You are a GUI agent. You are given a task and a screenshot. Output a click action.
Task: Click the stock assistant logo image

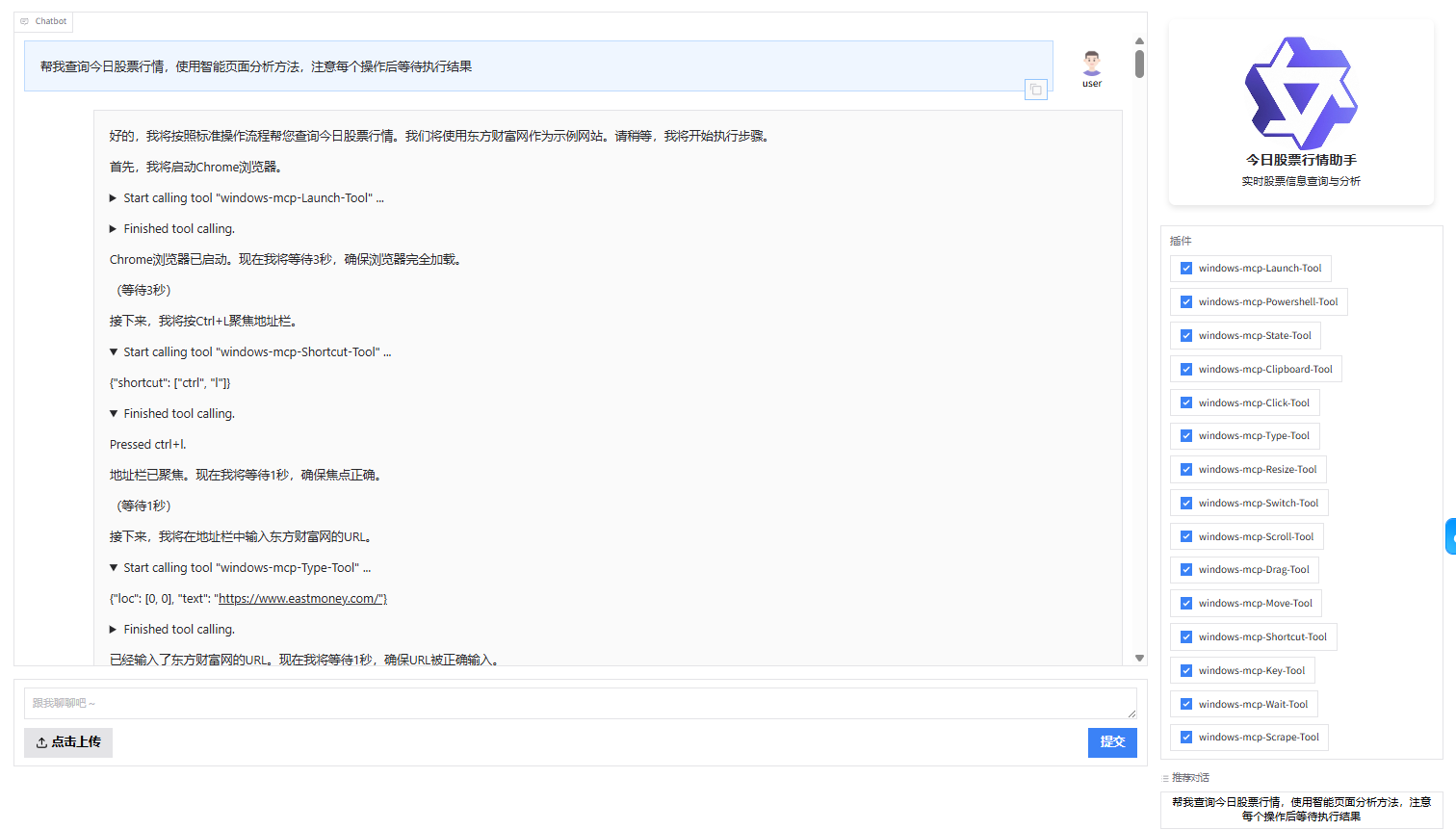click(1301, 92)
